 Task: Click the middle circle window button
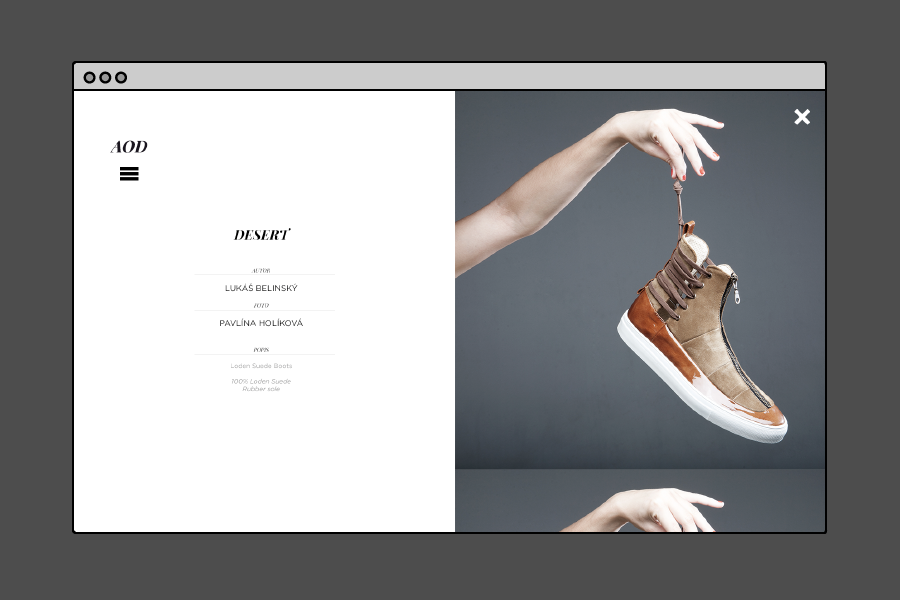click(105, 78)
